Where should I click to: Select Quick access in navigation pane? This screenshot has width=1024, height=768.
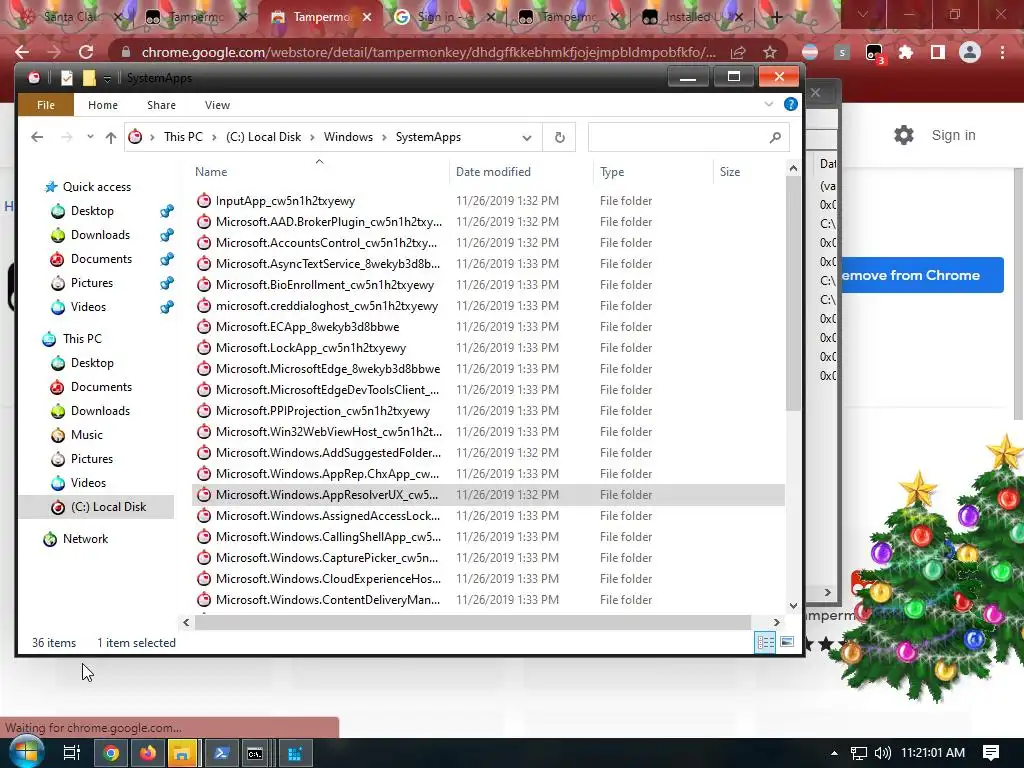pos(97,187)
